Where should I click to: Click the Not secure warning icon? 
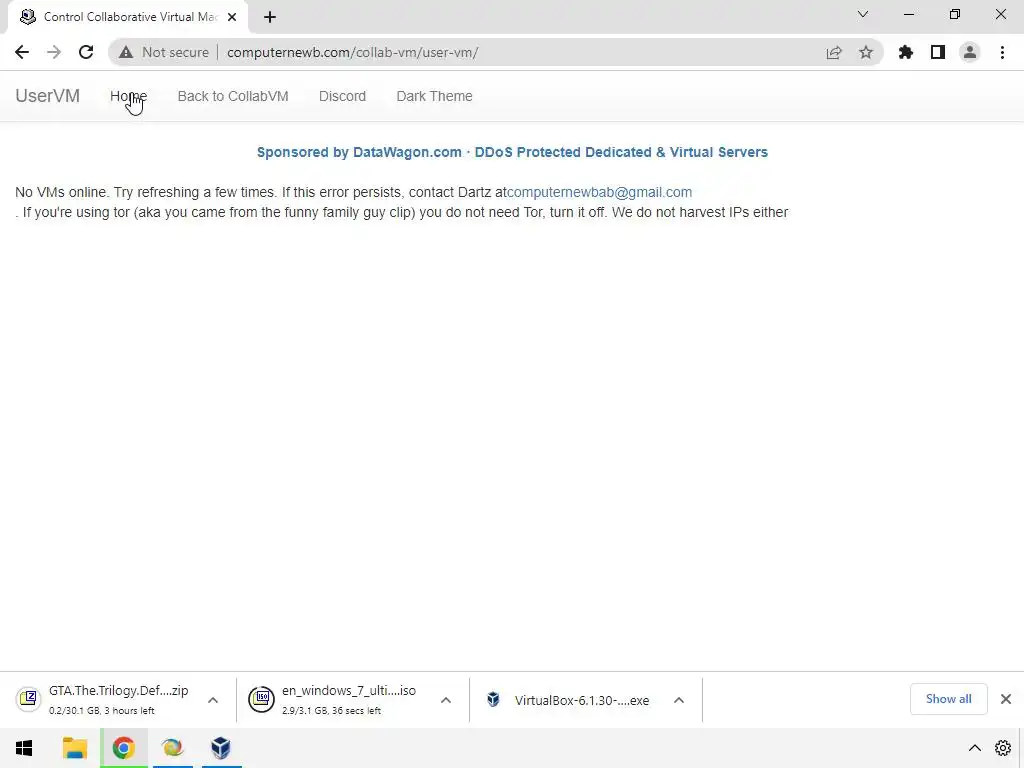pos(126,52)
